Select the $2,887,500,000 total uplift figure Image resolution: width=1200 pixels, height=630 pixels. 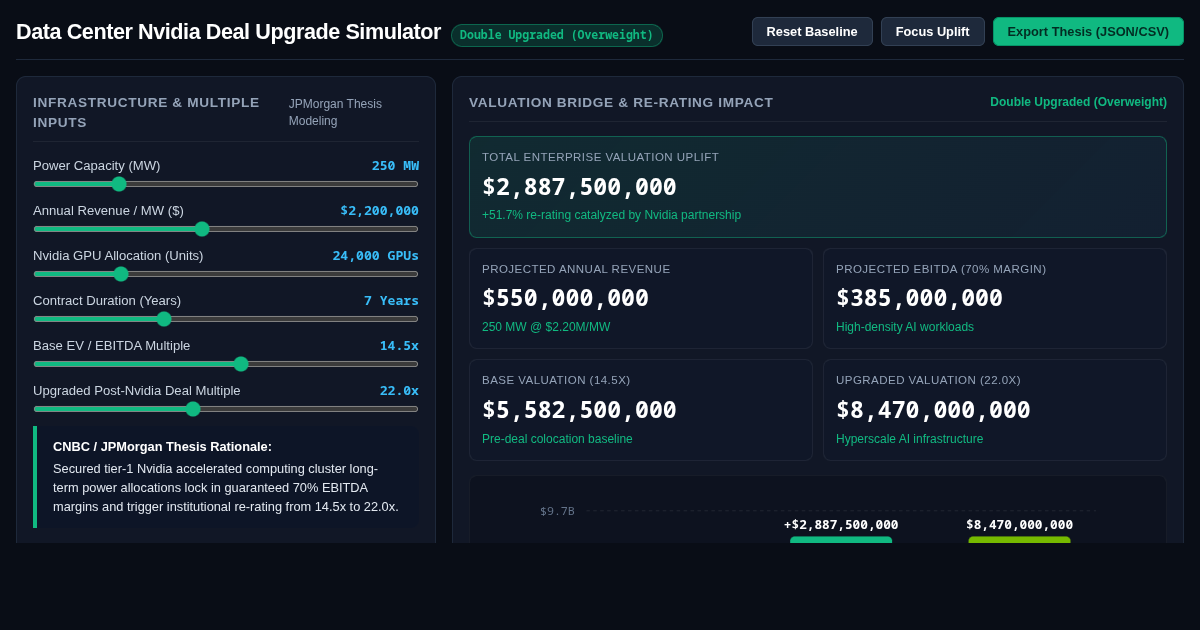click(579, 187)
